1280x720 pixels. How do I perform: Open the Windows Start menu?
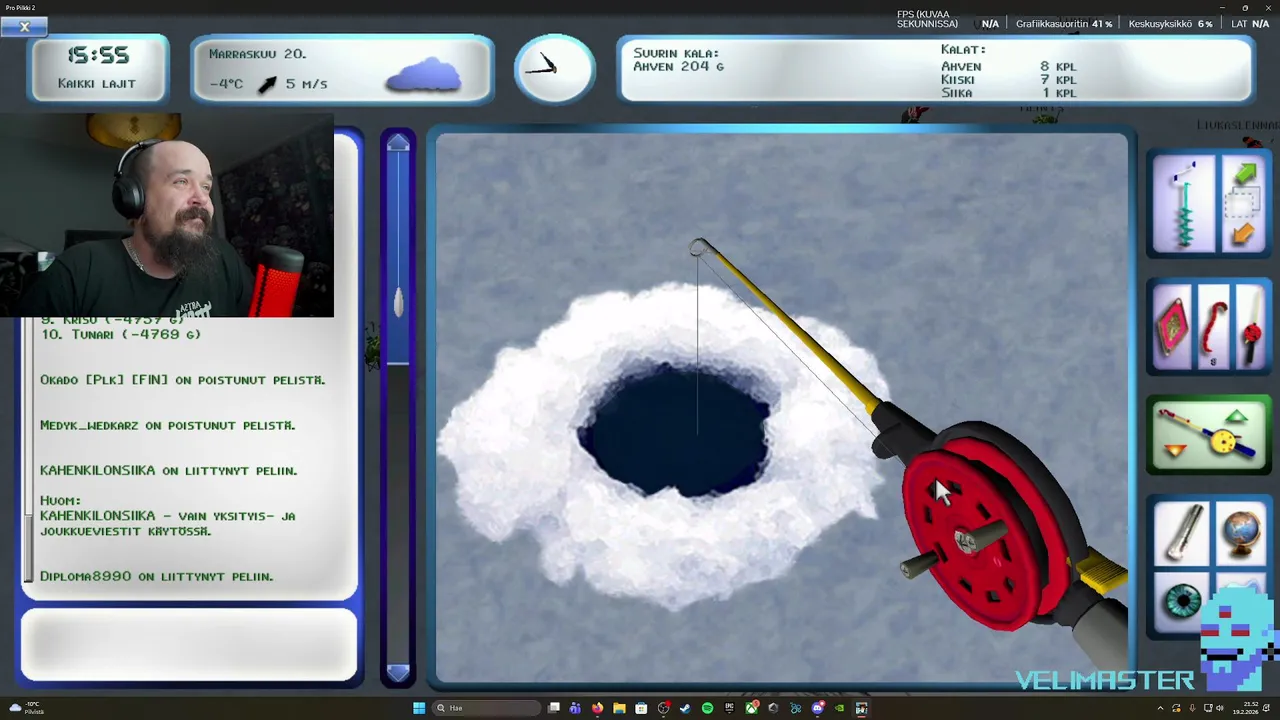[x=419, y=708]
